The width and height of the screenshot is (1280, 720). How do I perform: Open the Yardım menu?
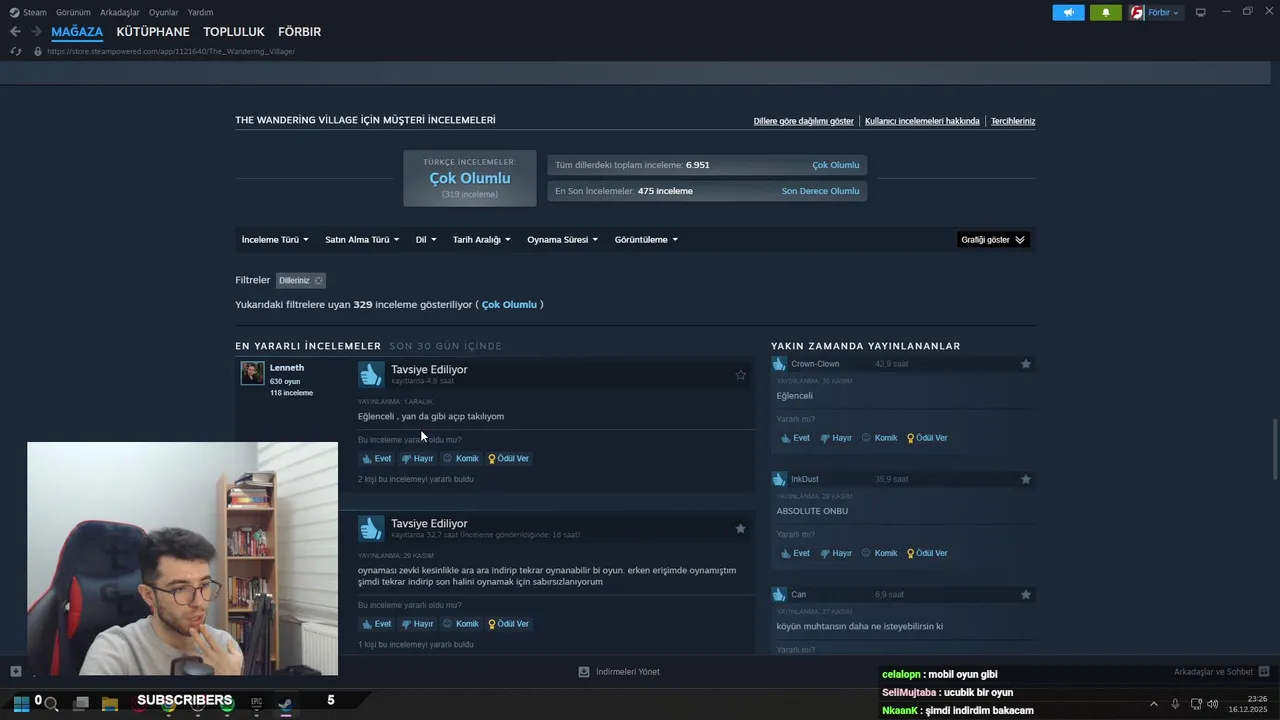200,13
